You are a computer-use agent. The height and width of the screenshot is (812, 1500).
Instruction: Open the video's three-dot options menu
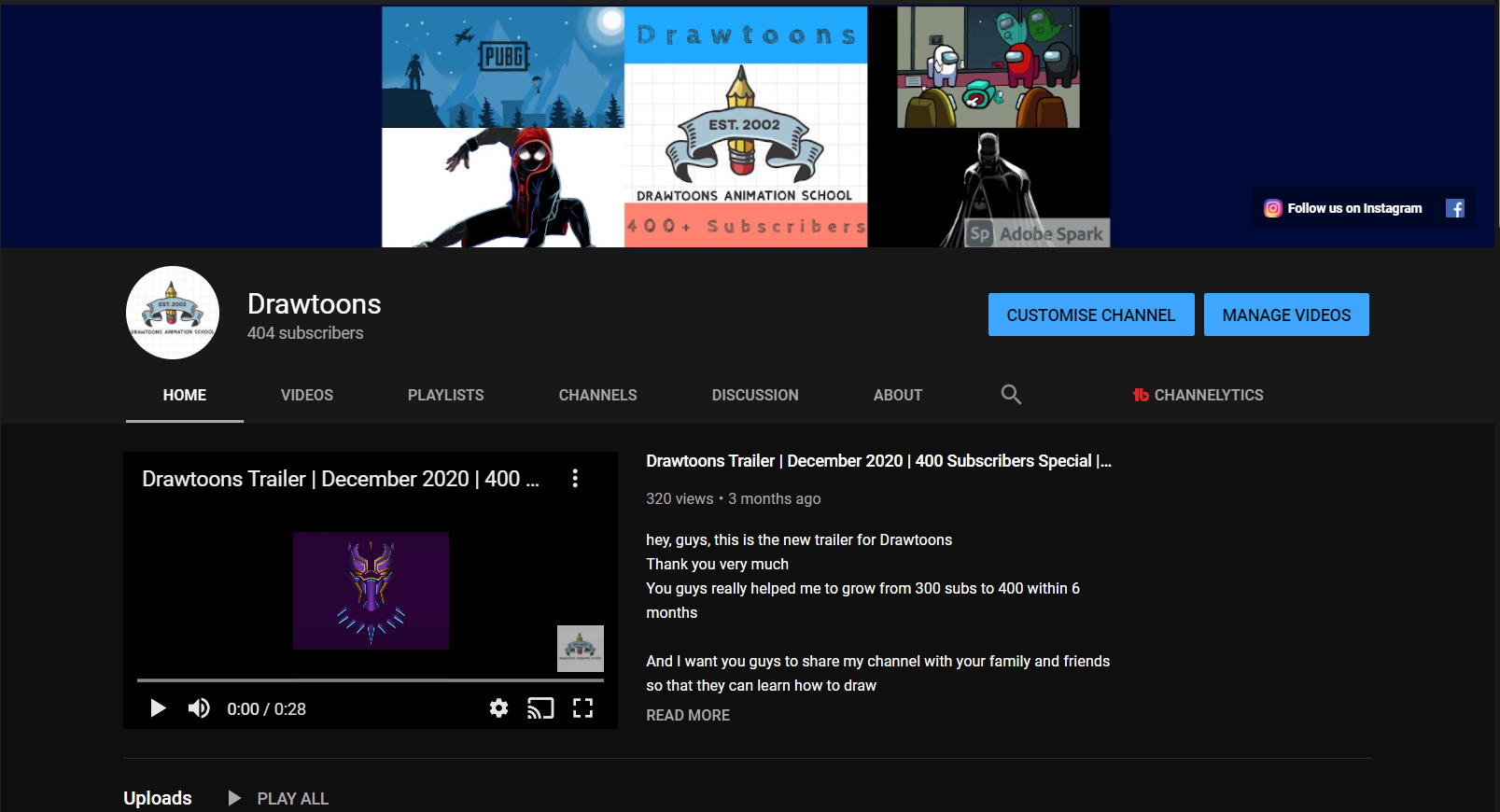575,479
